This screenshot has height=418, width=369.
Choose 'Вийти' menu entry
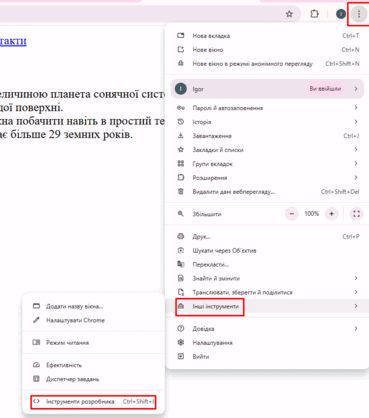tap(267, 357)
